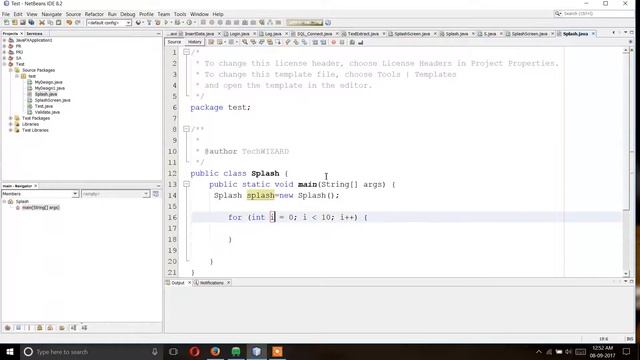
Task: Click Last Edit icon in editor toolbar
Action: [x=211, y=42]
